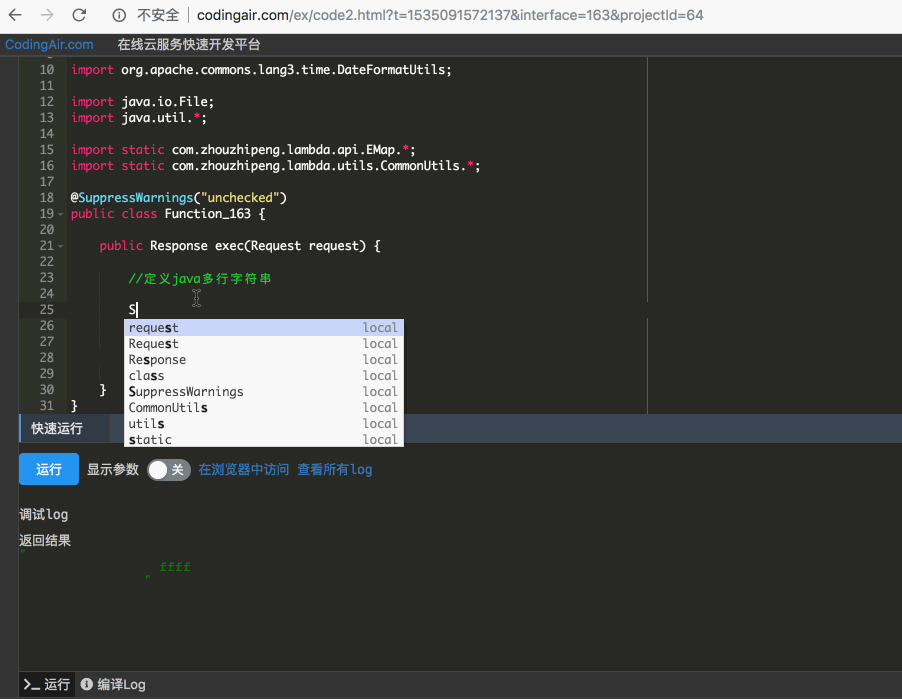The image size is (902, 699).
Task: Click the CodingAir.com logo link
Action: (49, 45)
